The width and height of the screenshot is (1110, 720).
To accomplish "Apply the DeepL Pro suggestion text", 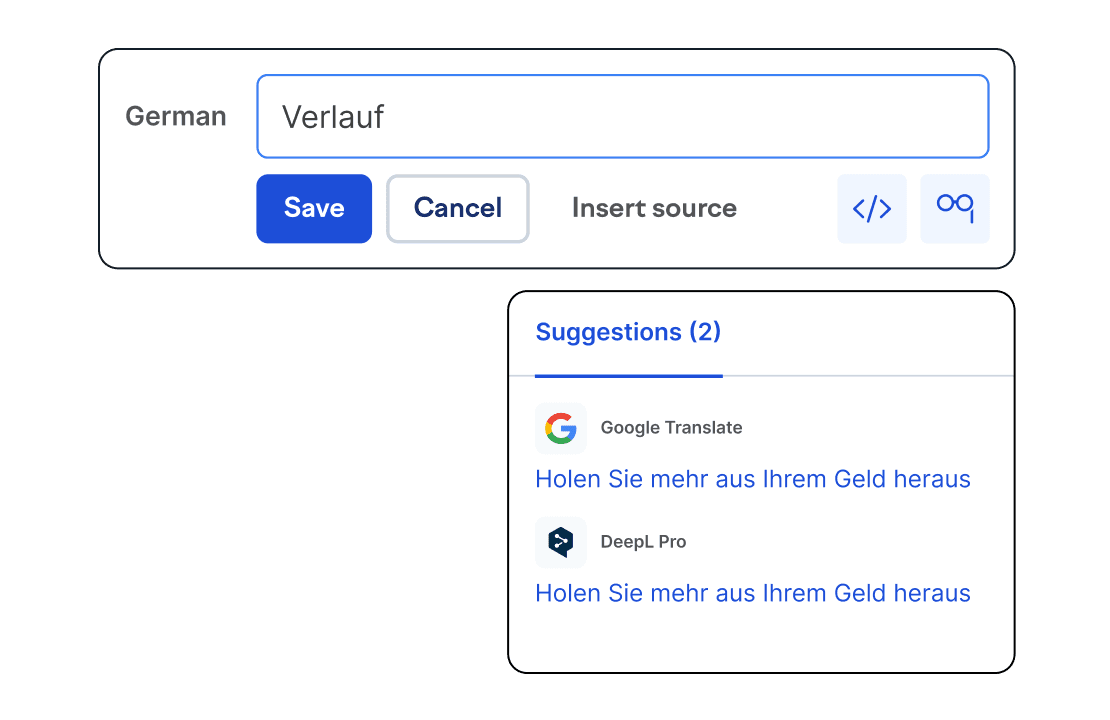I will pos(753,593).
